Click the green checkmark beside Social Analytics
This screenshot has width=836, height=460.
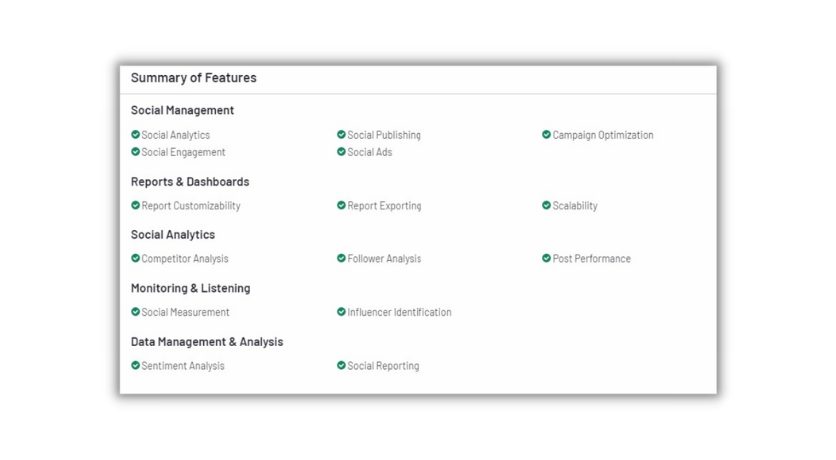click(136, 135)
